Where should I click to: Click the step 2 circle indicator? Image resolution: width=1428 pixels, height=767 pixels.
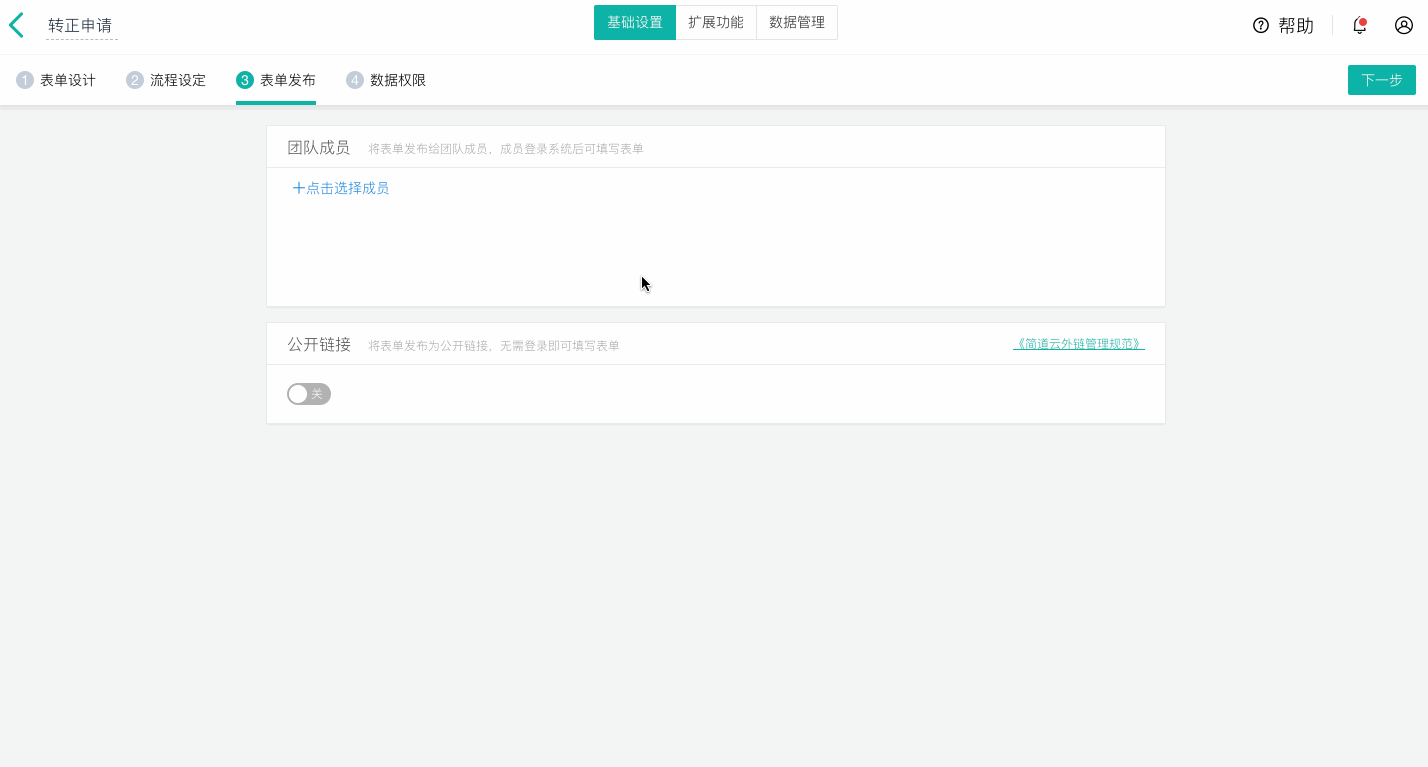point(132,79)
